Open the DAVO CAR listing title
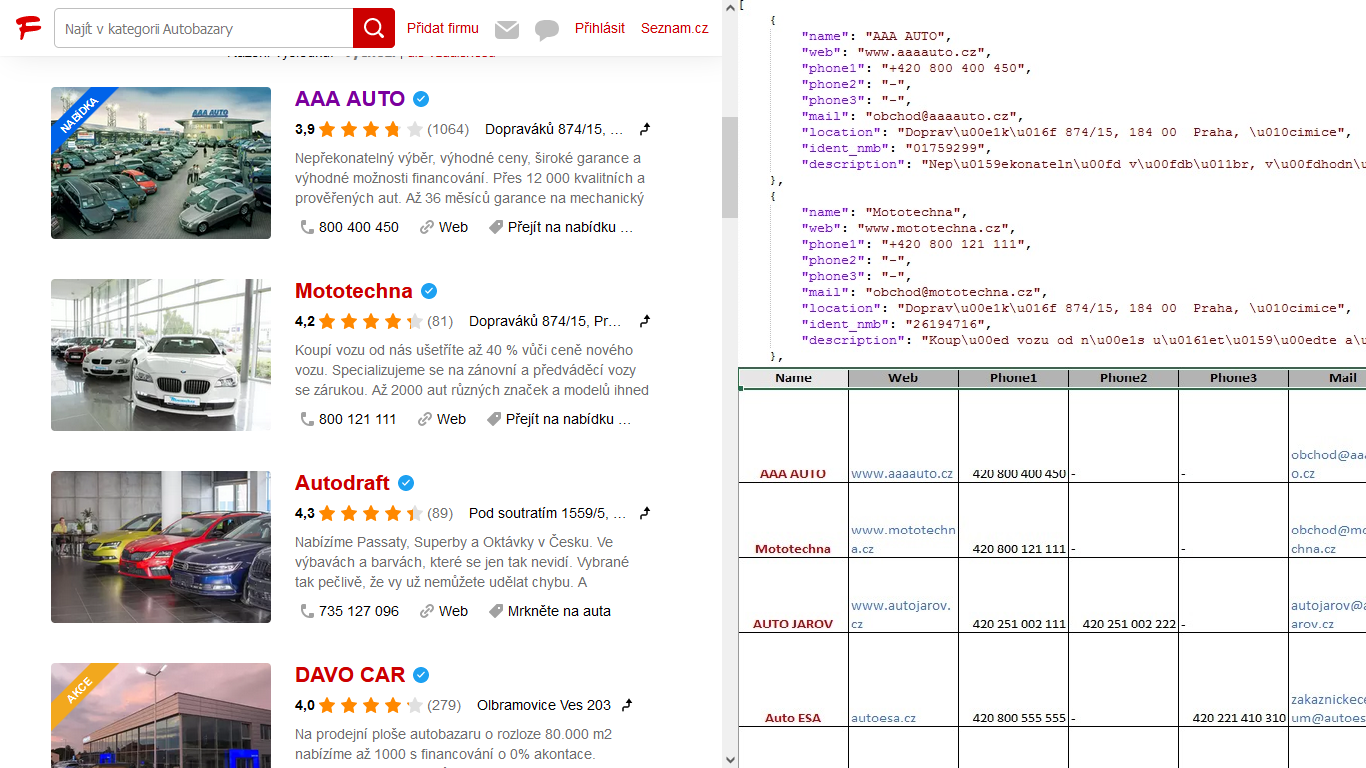Screen dimensions: 1366x768 [350, 675]
